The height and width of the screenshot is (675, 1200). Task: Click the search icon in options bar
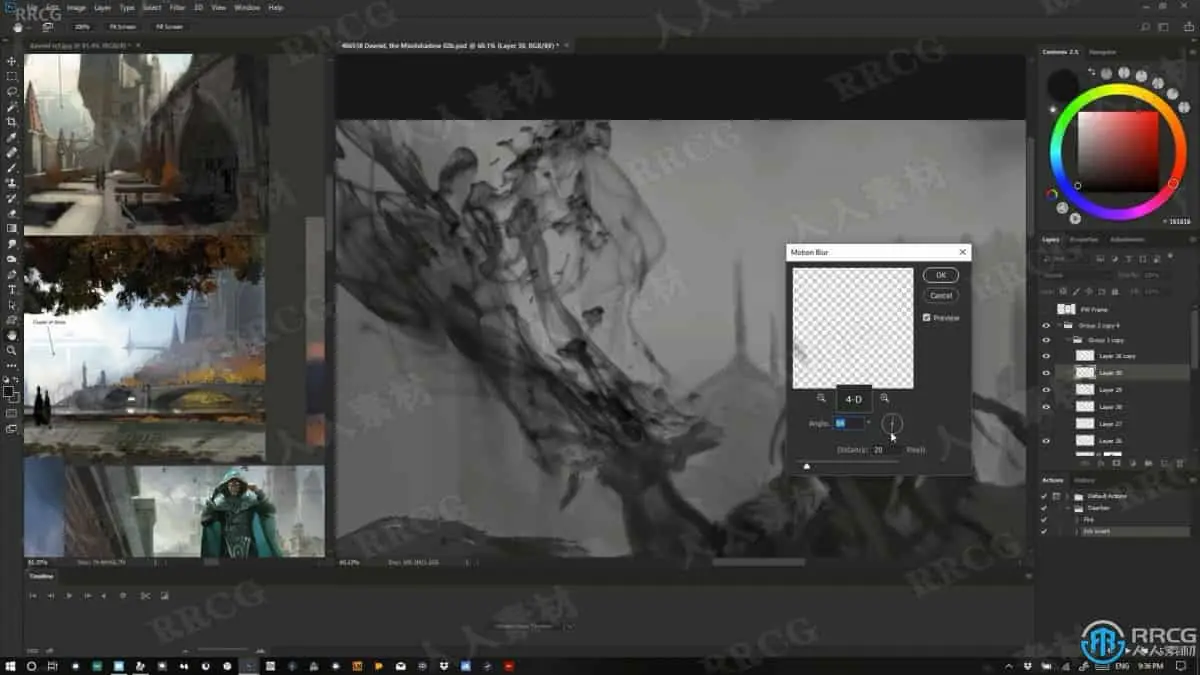[x=1145, y=27]
